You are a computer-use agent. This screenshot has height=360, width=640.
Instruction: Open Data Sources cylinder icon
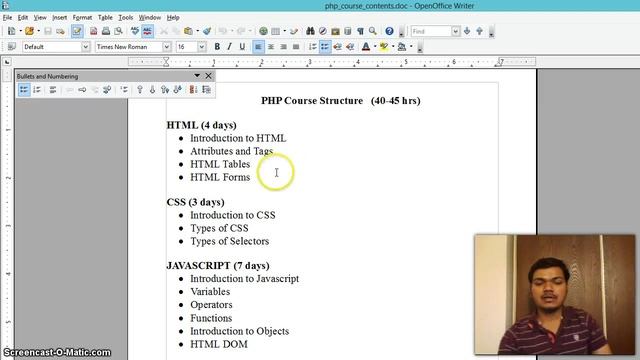[x=348, y=31]
